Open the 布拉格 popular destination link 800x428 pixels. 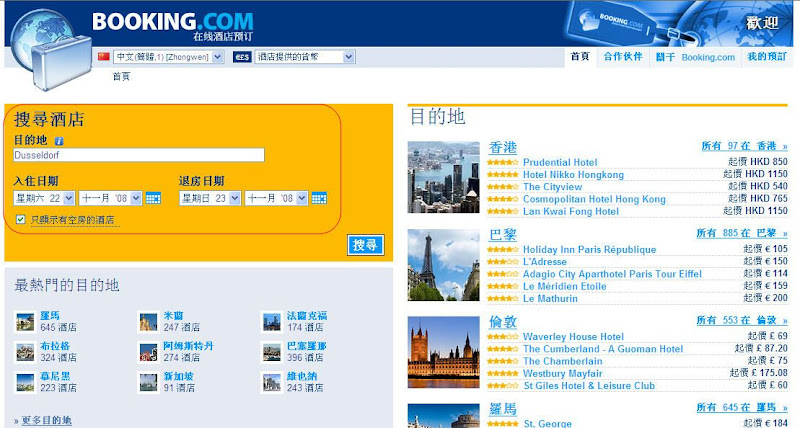55,346
